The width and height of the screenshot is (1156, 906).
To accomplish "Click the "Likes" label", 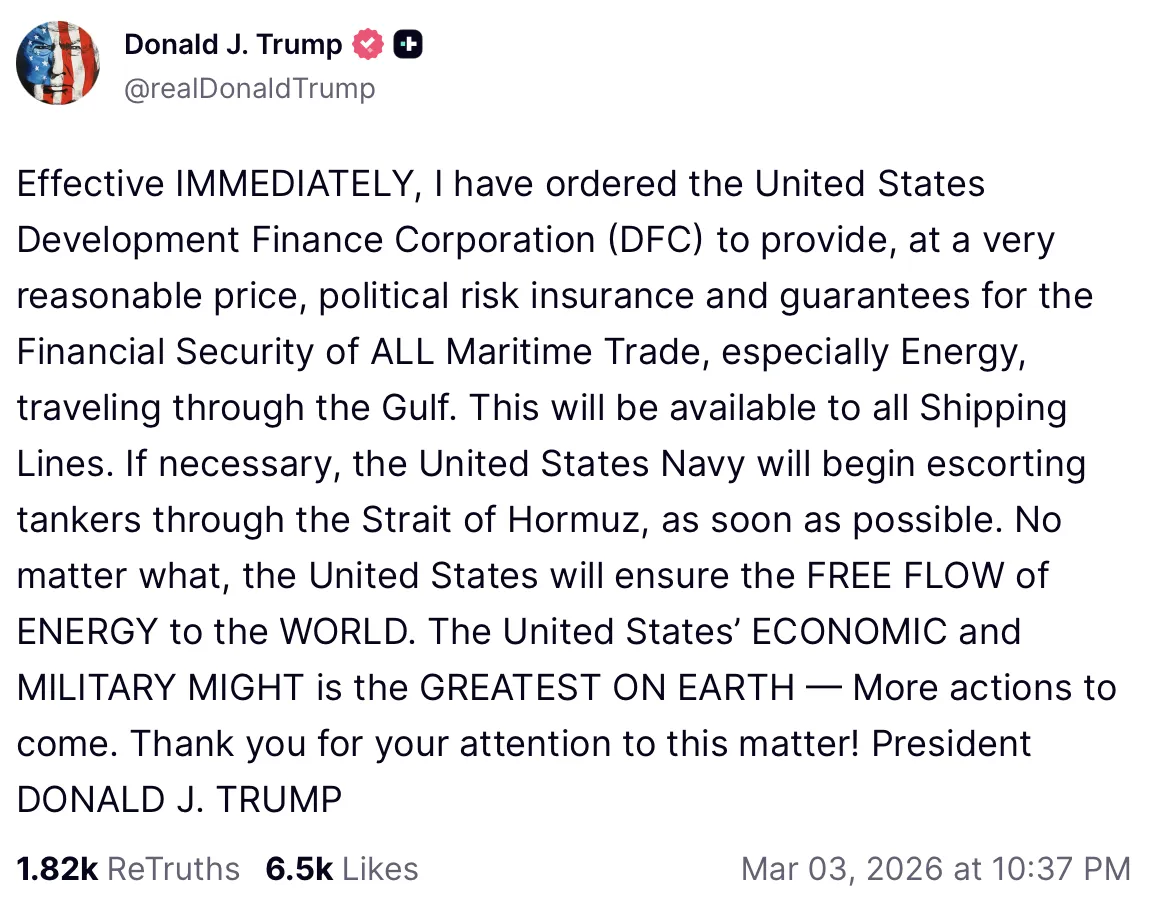I will tap(380, 868).
